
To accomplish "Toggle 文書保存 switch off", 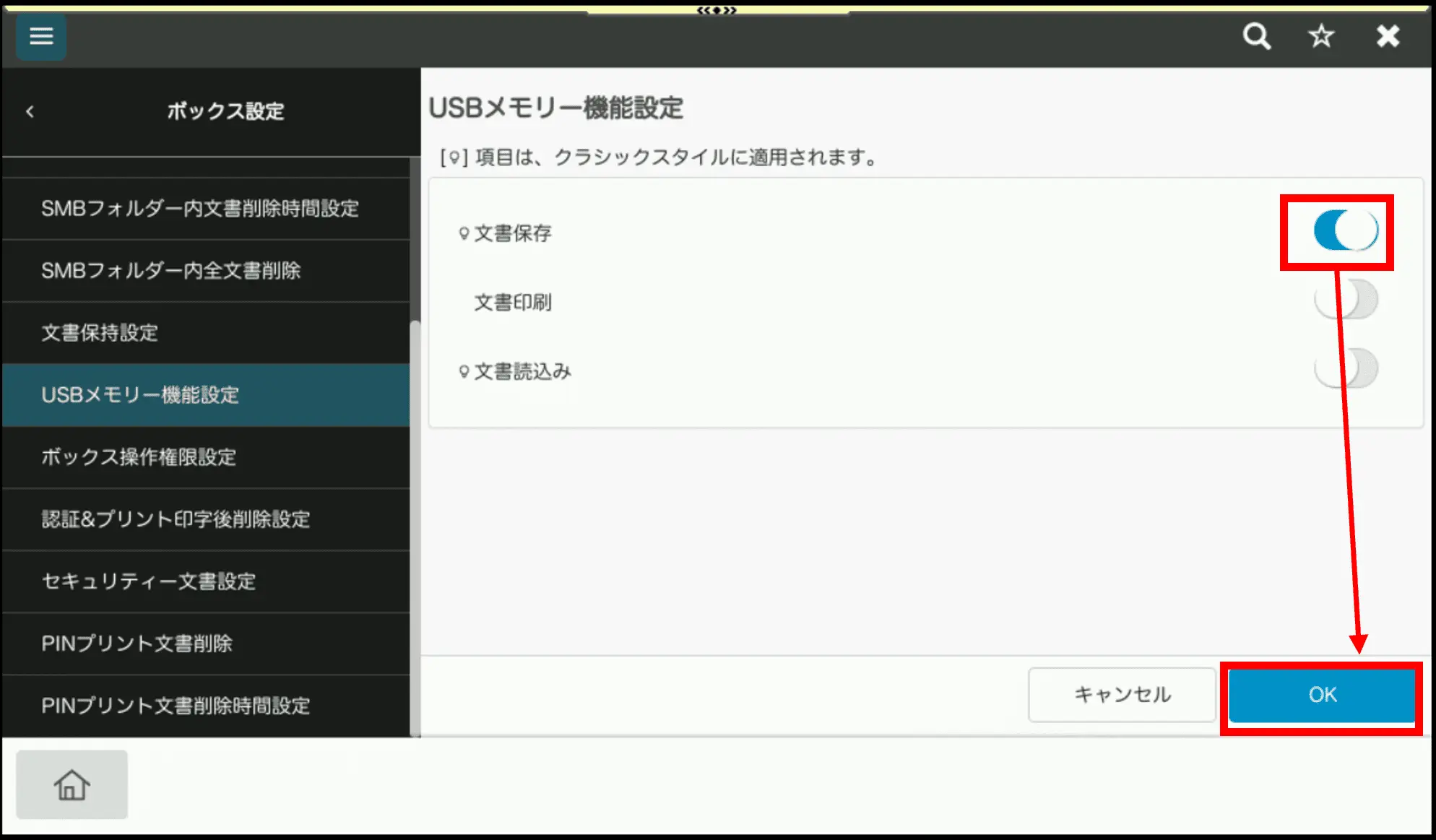I will point(1345,231).
